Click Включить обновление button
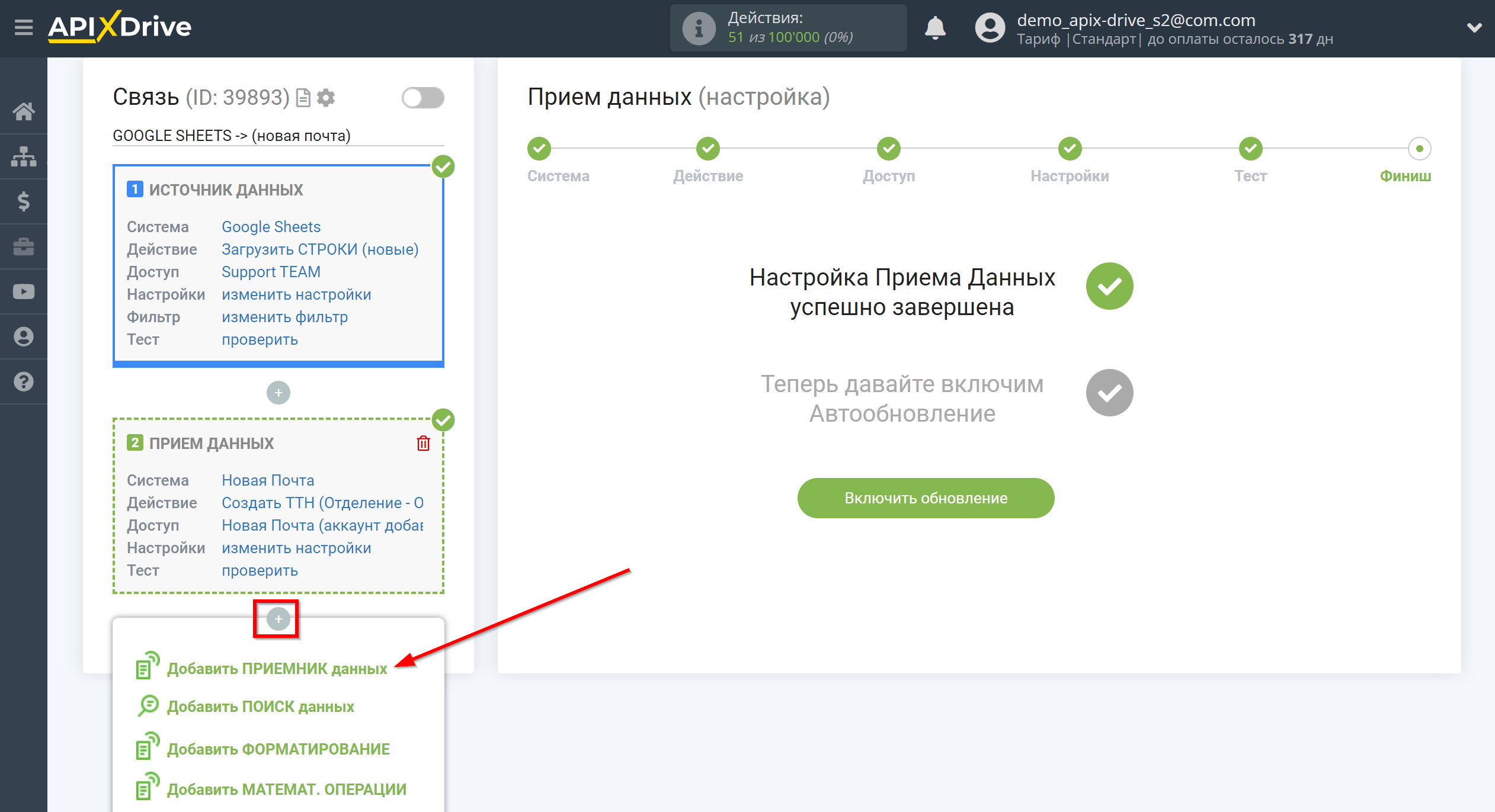The image size is (1495, 812). (926, 498)
